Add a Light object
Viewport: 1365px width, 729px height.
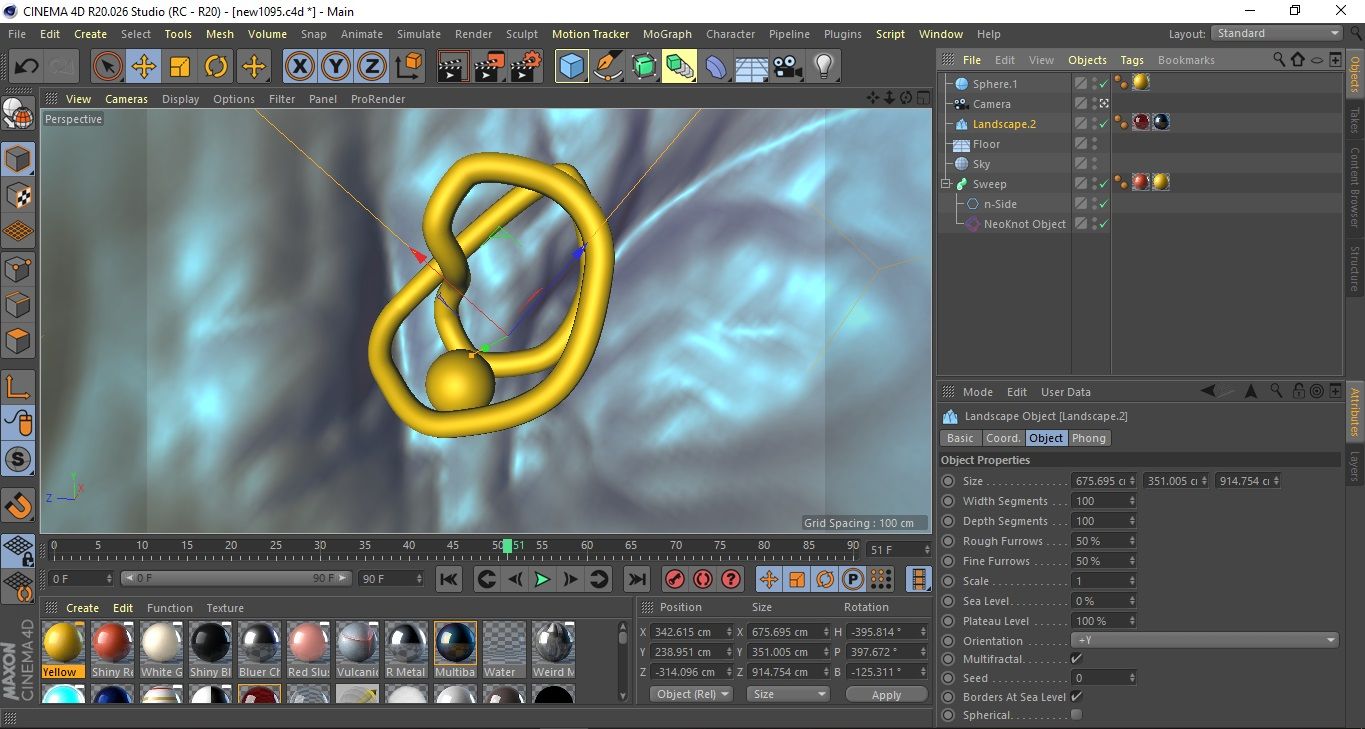point(824,67)
